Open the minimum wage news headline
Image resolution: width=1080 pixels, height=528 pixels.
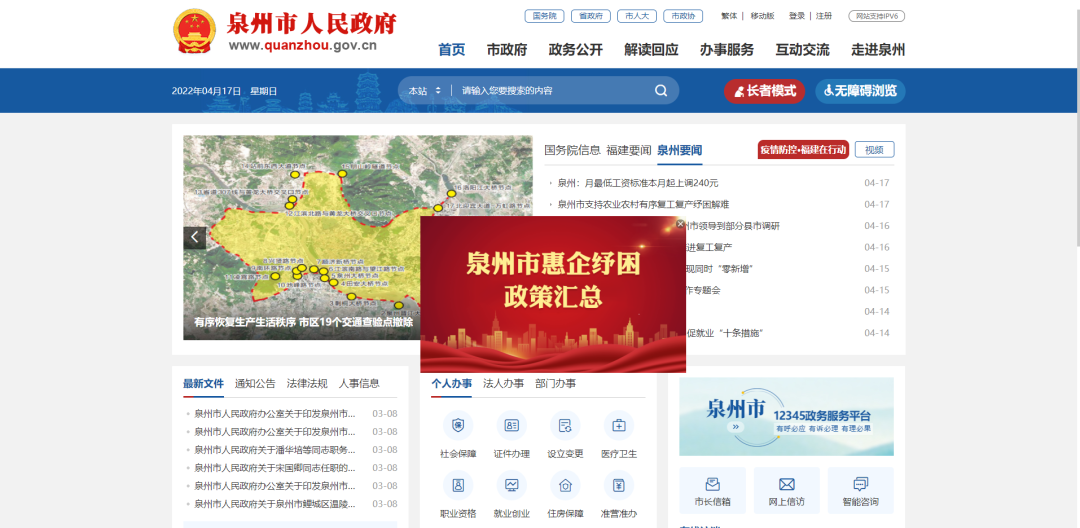(x=638, y=183)
